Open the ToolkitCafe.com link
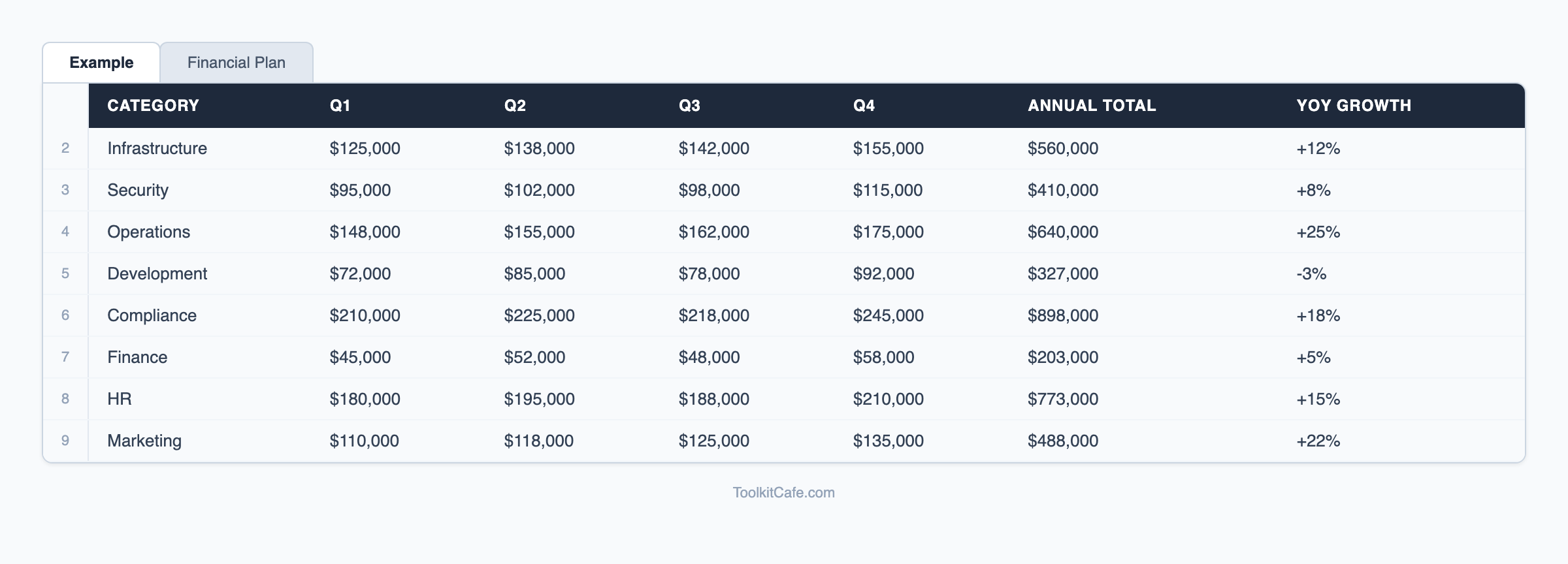 click(783, 493)
